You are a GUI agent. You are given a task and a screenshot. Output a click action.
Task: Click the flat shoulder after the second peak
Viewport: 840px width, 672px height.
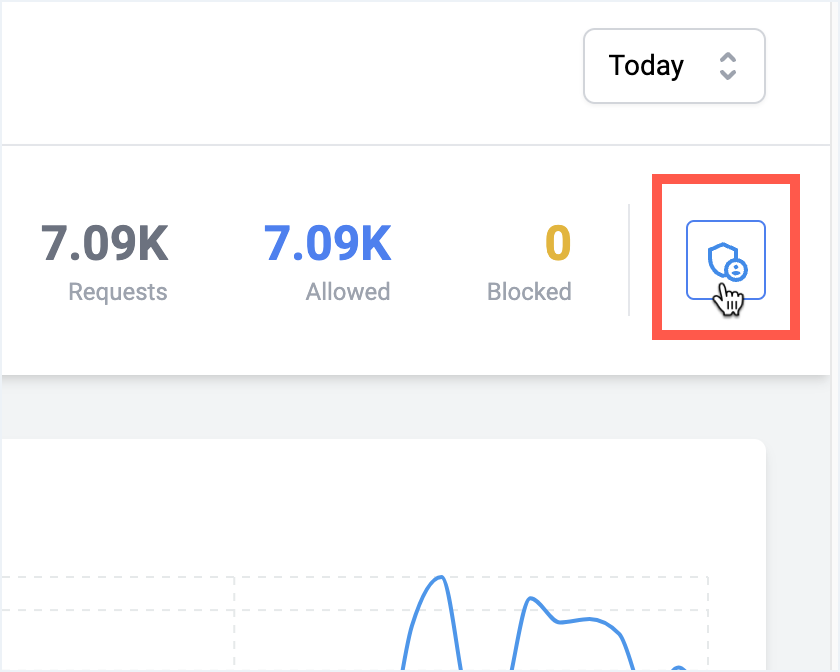click(x=579, y=621)
